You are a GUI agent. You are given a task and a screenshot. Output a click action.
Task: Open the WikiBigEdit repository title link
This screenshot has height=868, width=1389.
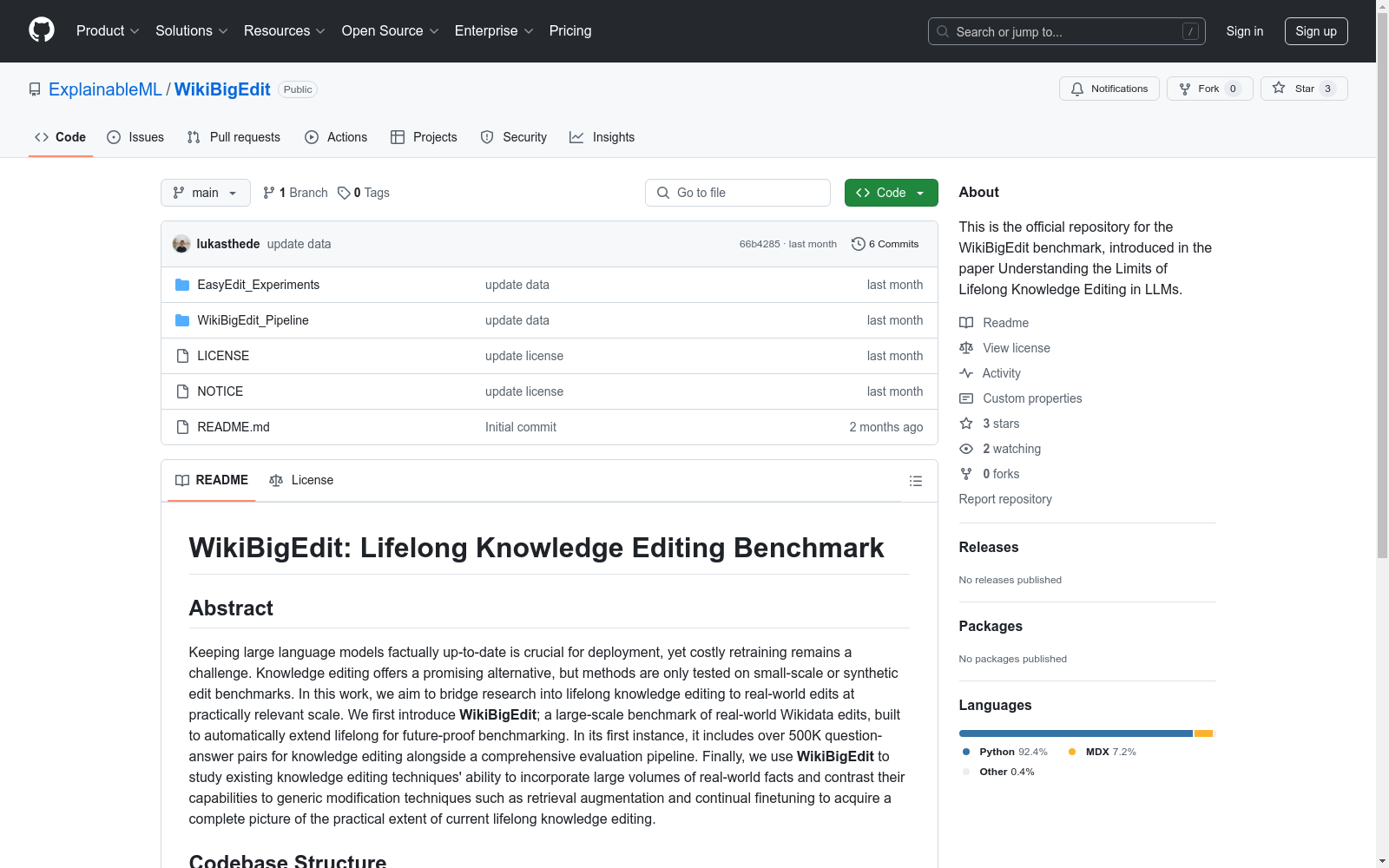click(222, 89)
